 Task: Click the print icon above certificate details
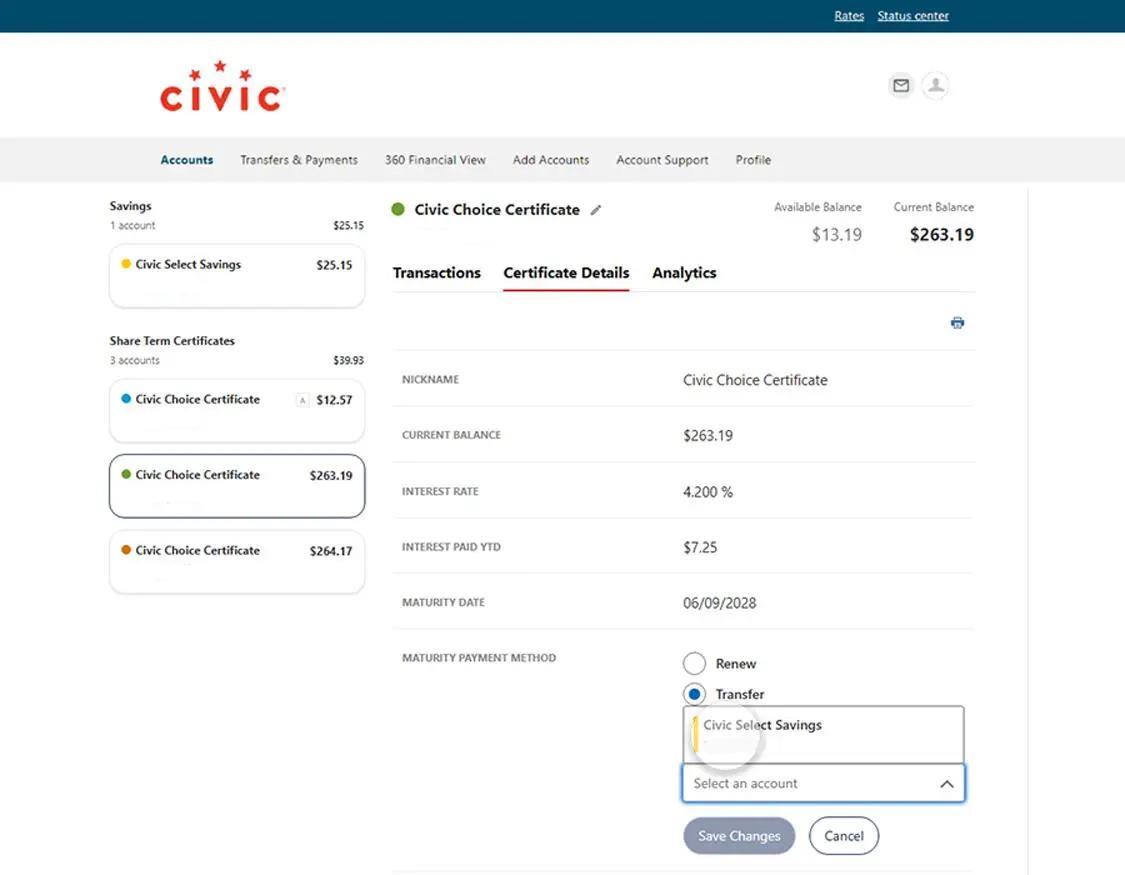pos(957,322)
